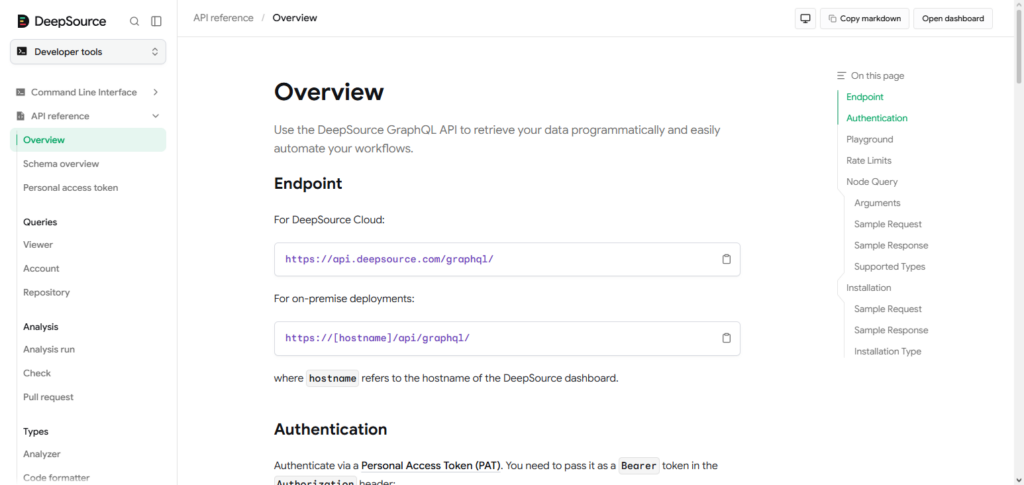Jump to Installation Type subsection
The height and width of the screenshot is (485, 1024).
point(888,351)
